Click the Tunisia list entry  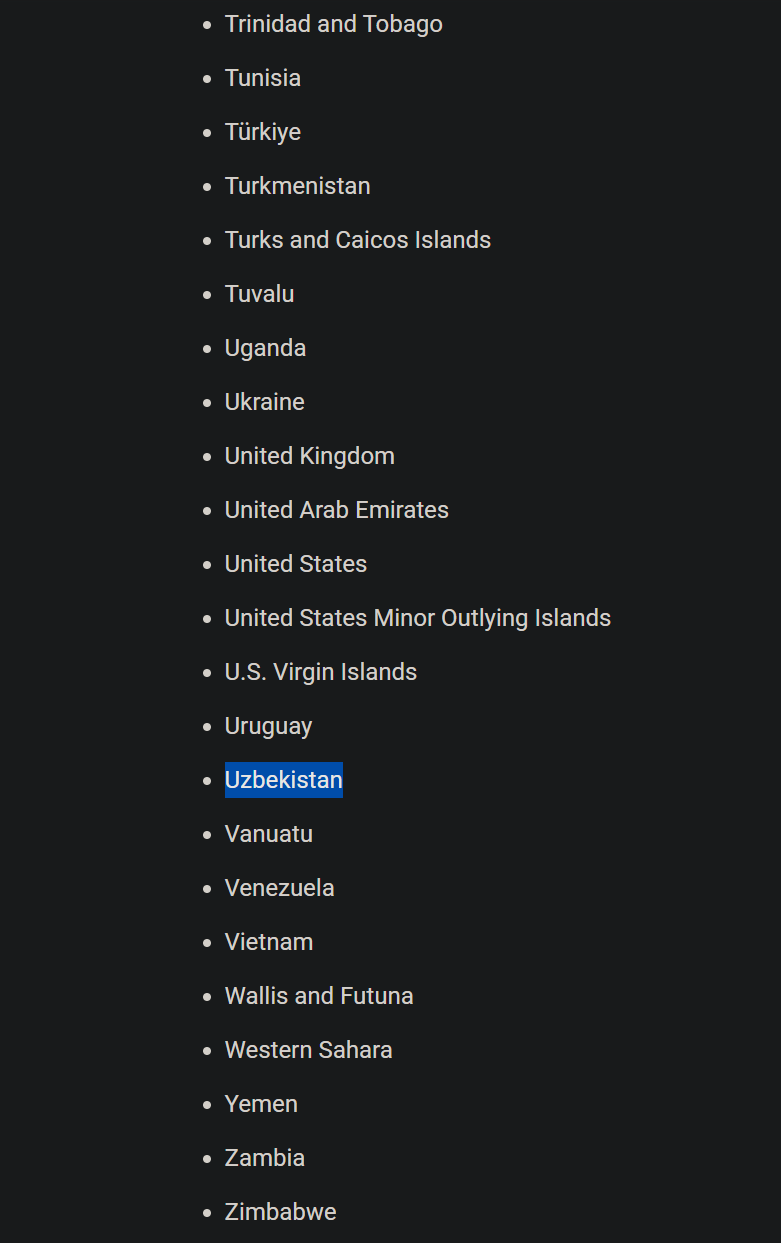pyautogui.click(x=263, y=78)
